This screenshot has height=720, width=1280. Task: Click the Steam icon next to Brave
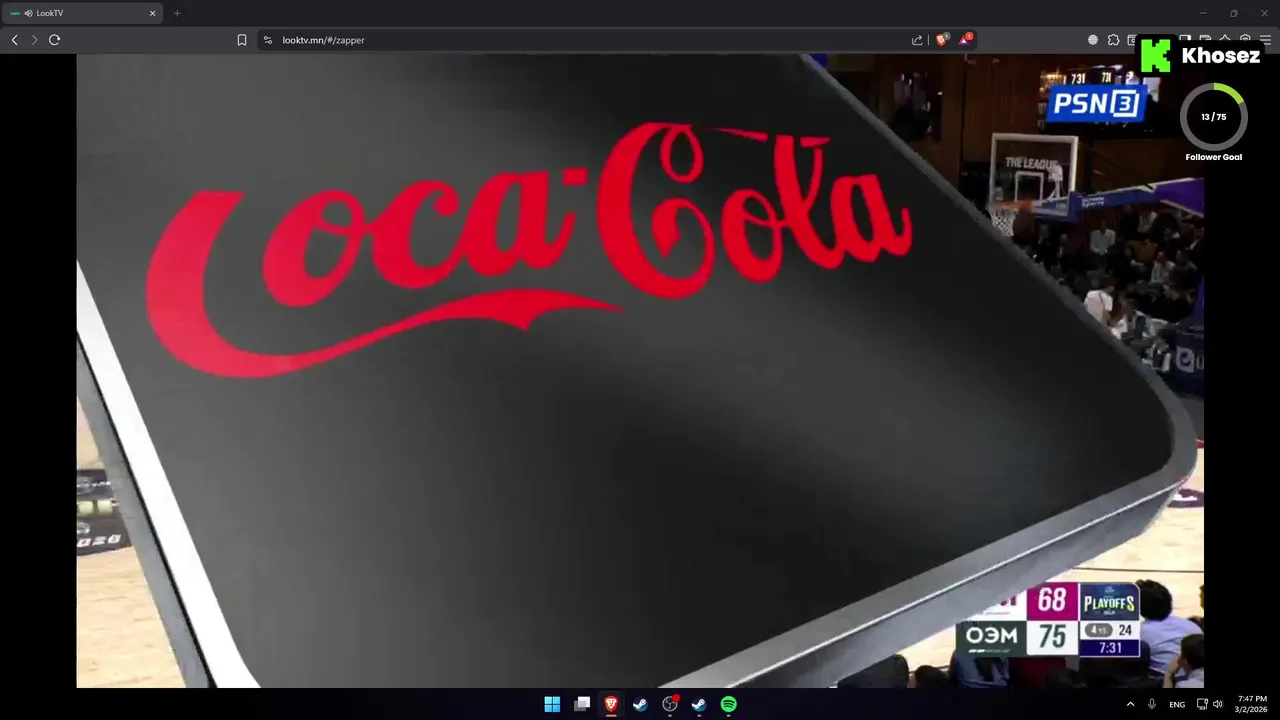pyautogui.click(x=640, y=704)
